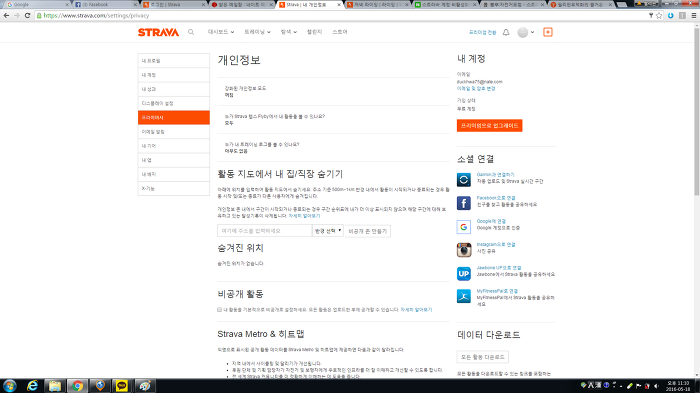700x393 pixels.
Task: Click 자세히 알아보기 link beside private activities checkbox
Action: click(x=416, y=309)
